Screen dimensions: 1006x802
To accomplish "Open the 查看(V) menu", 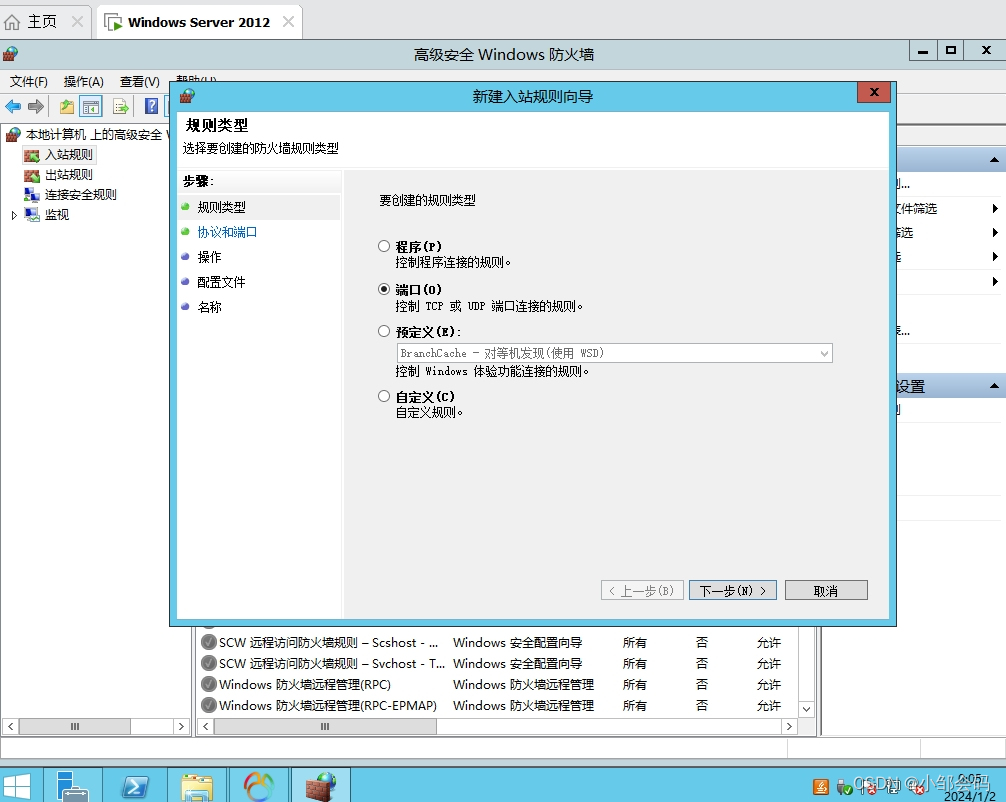I will point(139,81).
